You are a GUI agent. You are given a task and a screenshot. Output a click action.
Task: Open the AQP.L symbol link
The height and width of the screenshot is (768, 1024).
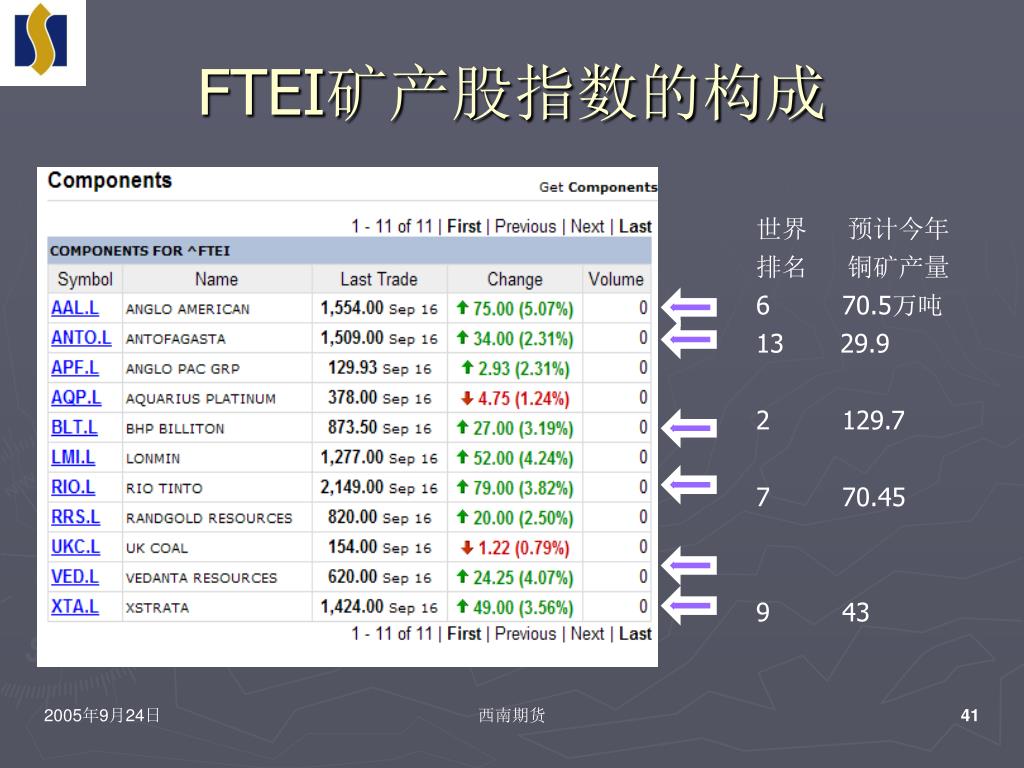(76, 398)
